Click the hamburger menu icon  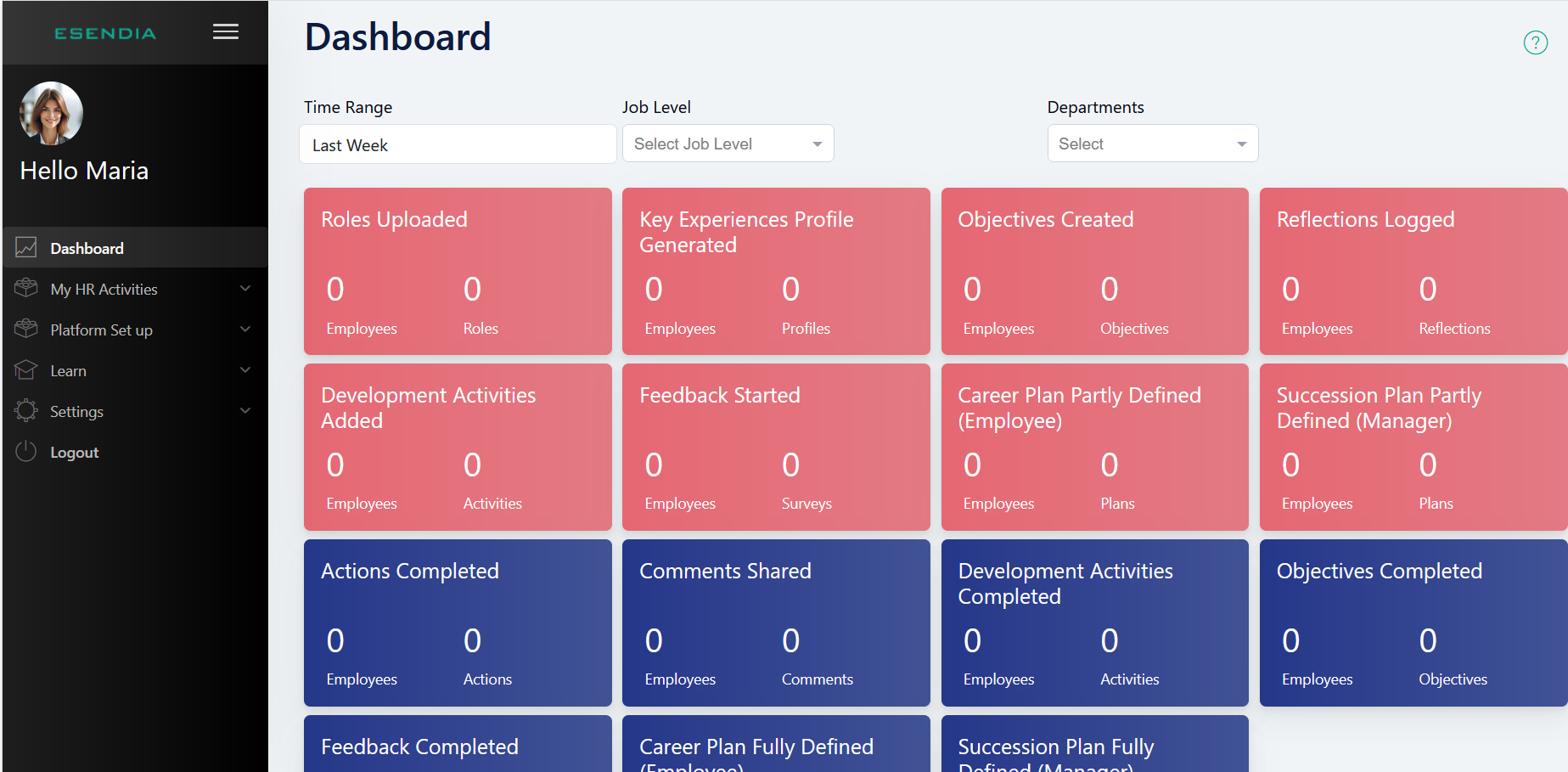226,32
